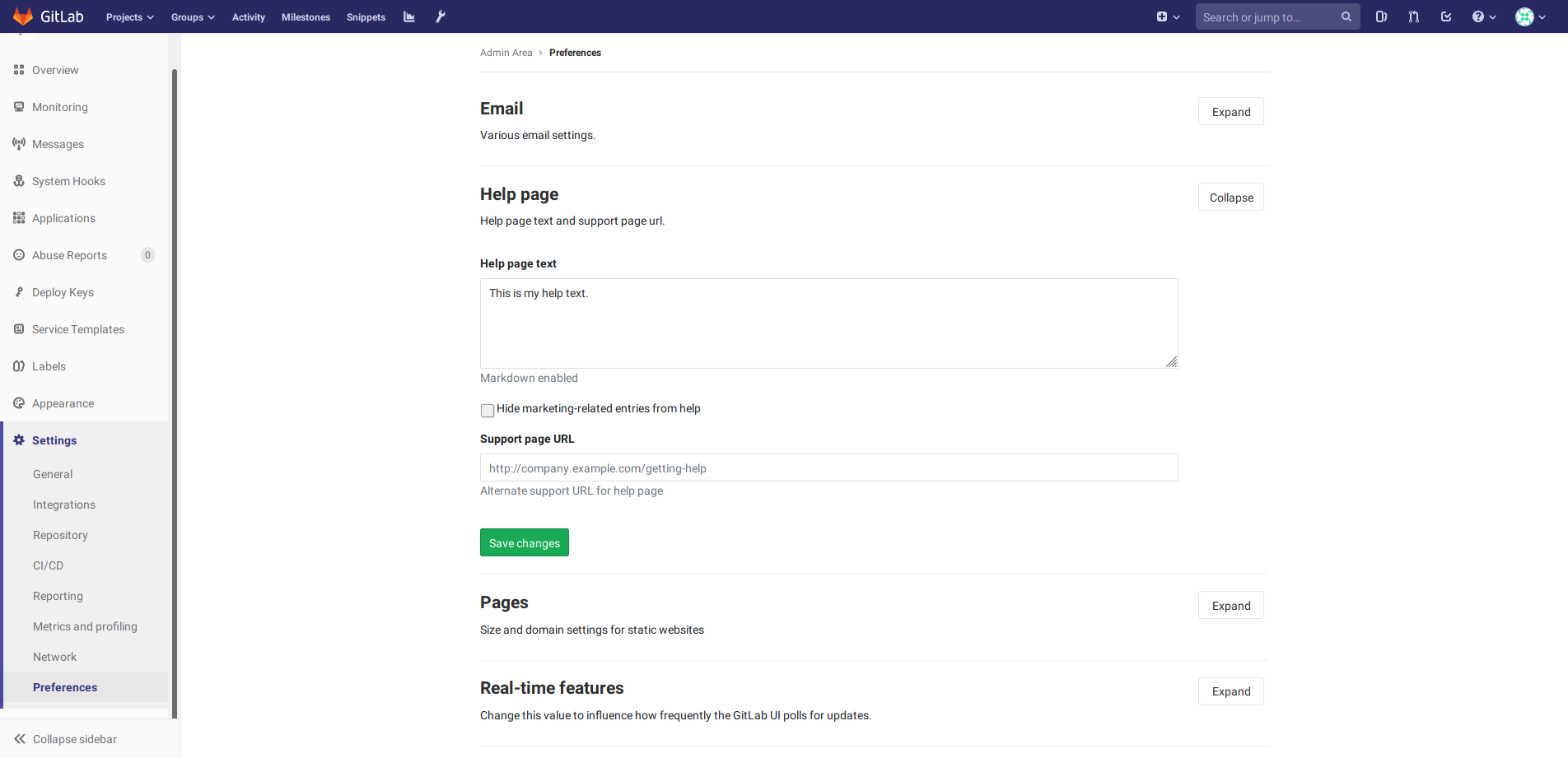Click the search magnifier icon

[1346, 16]
